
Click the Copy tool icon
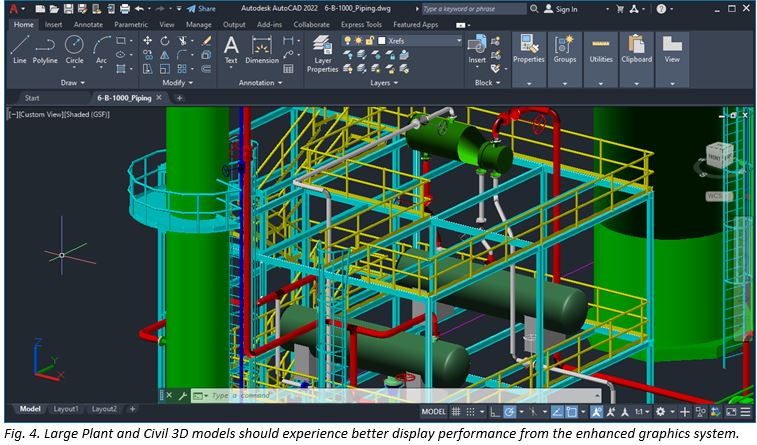click(x=148, y=55)
